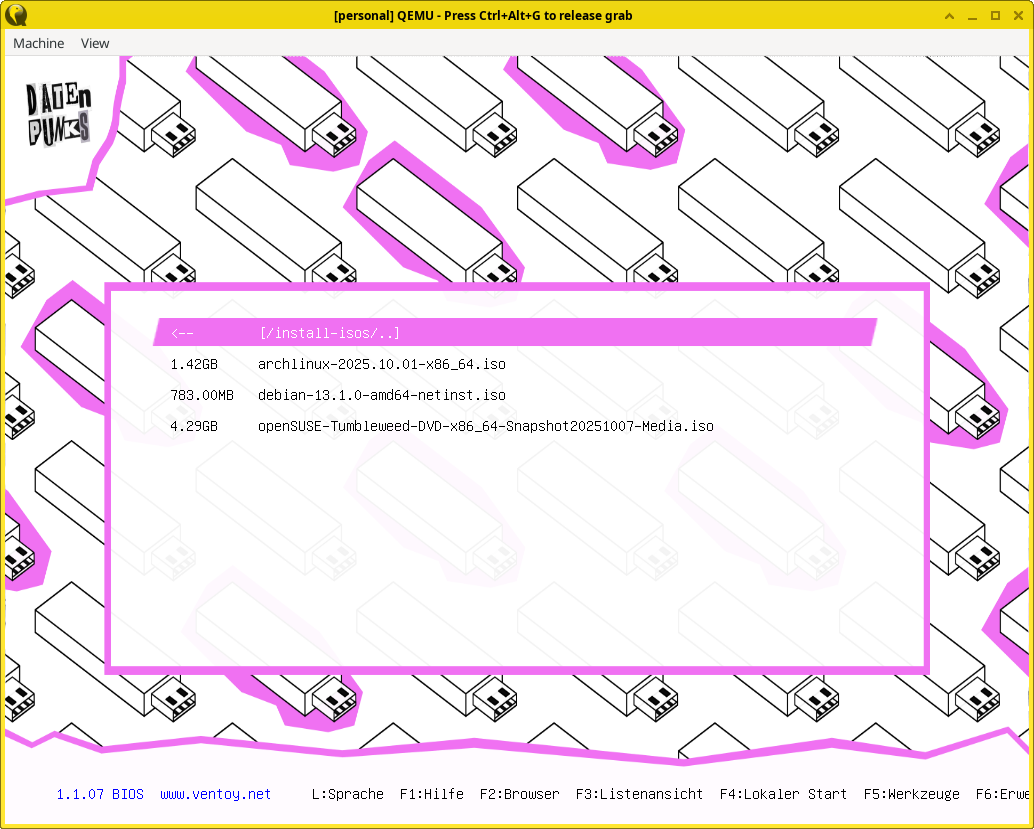1034x829 pixels.
Task: Open the View menu
Action: [x=95, y=43]
